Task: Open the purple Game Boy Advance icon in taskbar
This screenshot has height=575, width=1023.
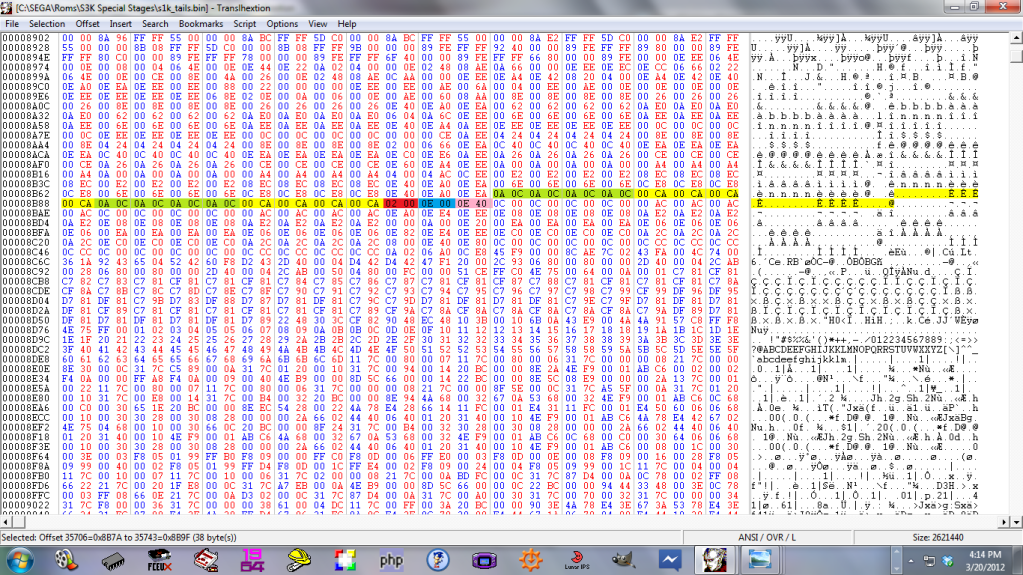Action: (x=484, y=561)
